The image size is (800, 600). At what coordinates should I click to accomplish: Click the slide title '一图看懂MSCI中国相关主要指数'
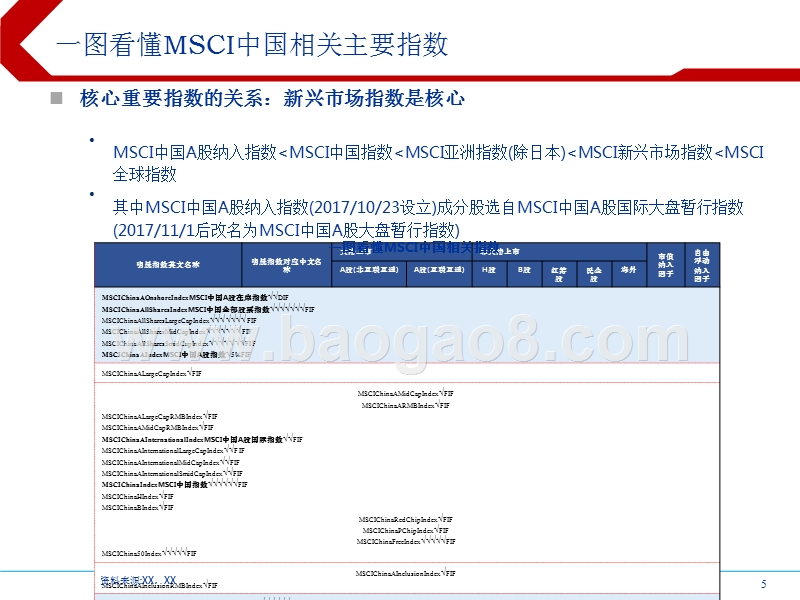(252, 44)
